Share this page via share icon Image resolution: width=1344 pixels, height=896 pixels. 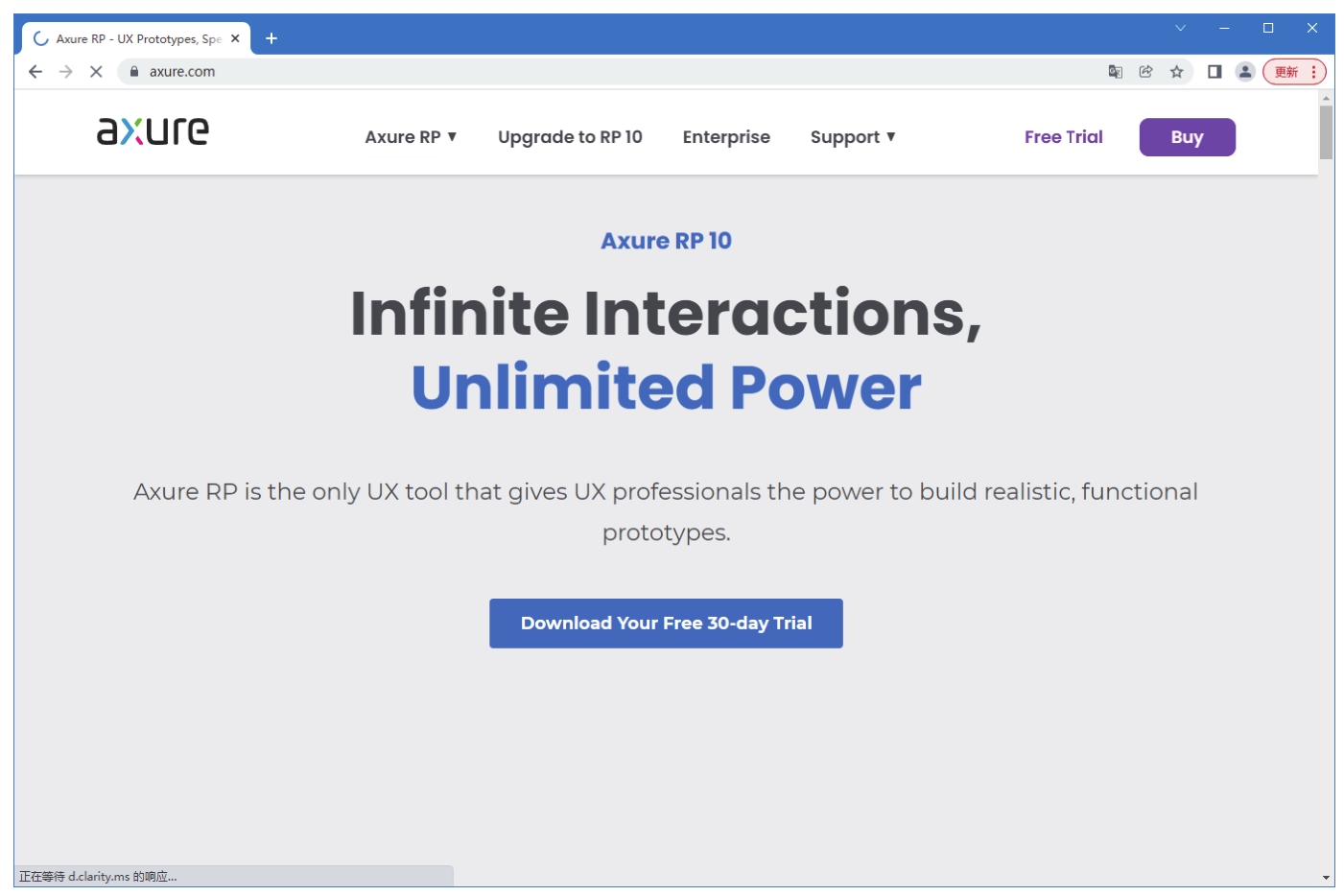[x=1145, y=72]
